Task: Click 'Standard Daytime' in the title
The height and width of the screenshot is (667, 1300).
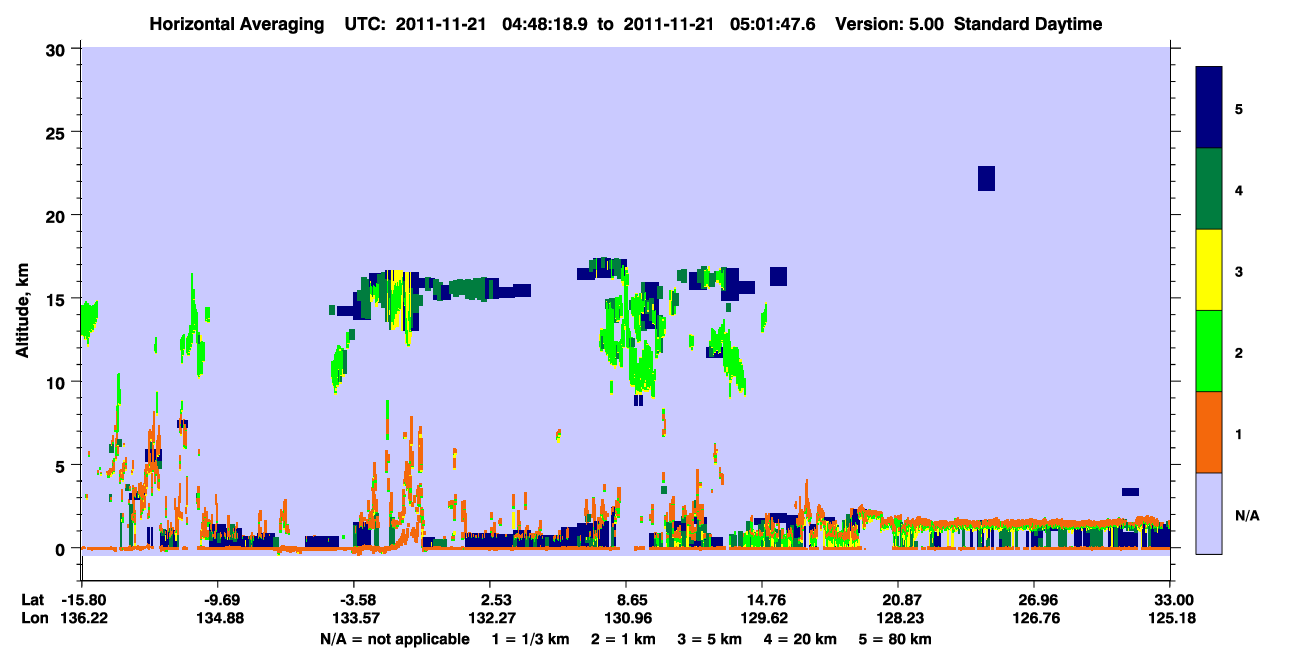Action: tap(1028, 24)
